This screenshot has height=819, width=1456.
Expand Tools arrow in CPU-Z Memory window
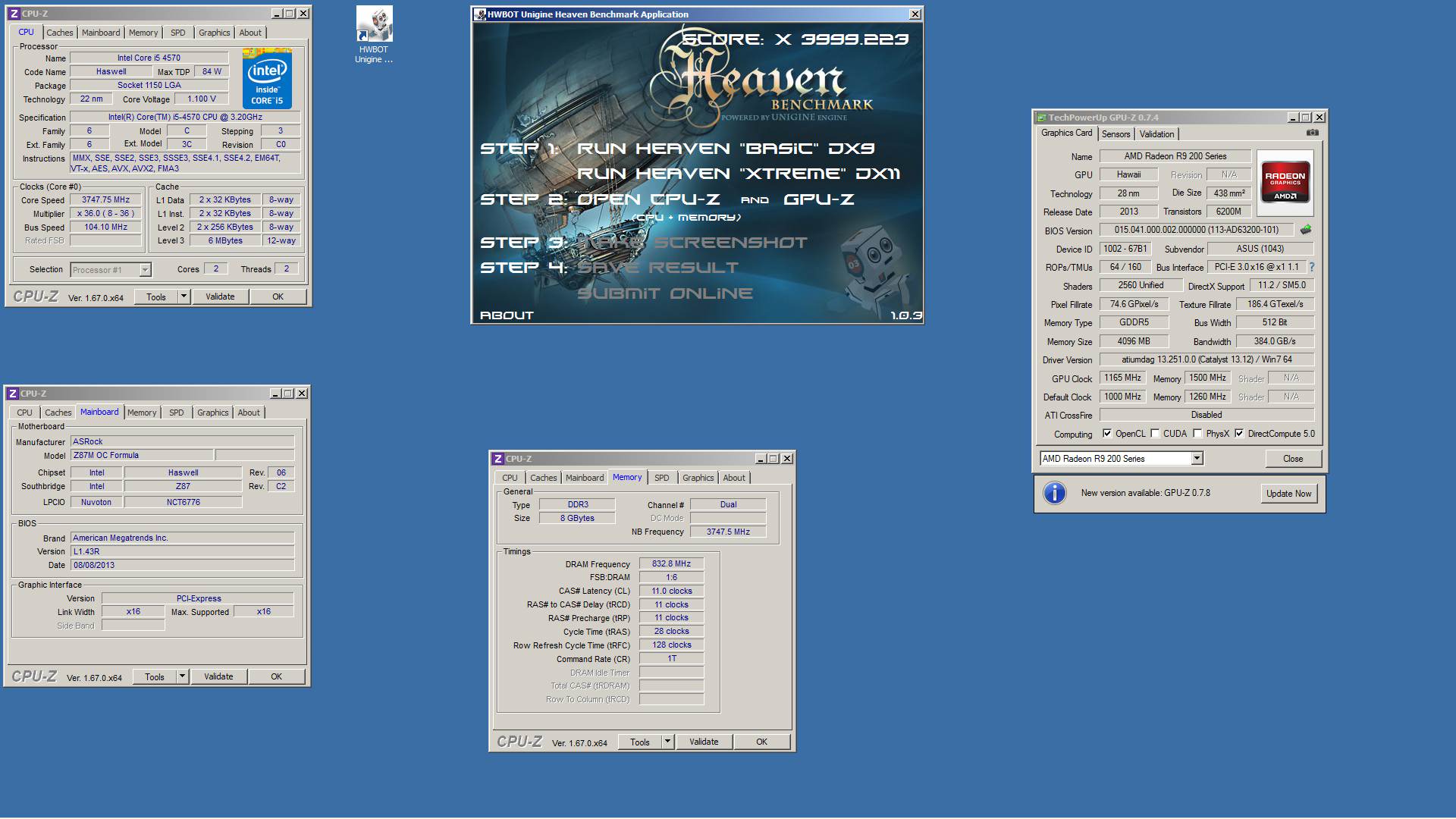click(667, 742)
